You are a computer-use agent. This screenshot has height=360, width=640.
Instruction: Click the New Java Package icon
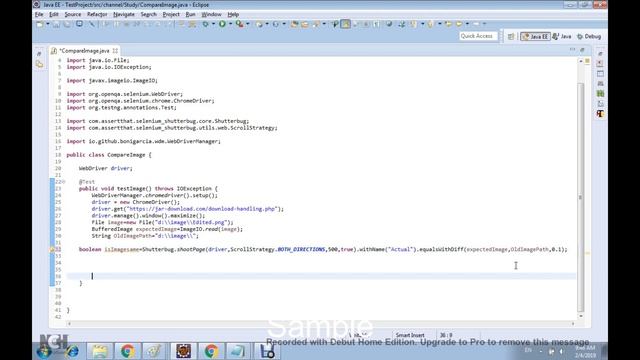click(259, 24)
